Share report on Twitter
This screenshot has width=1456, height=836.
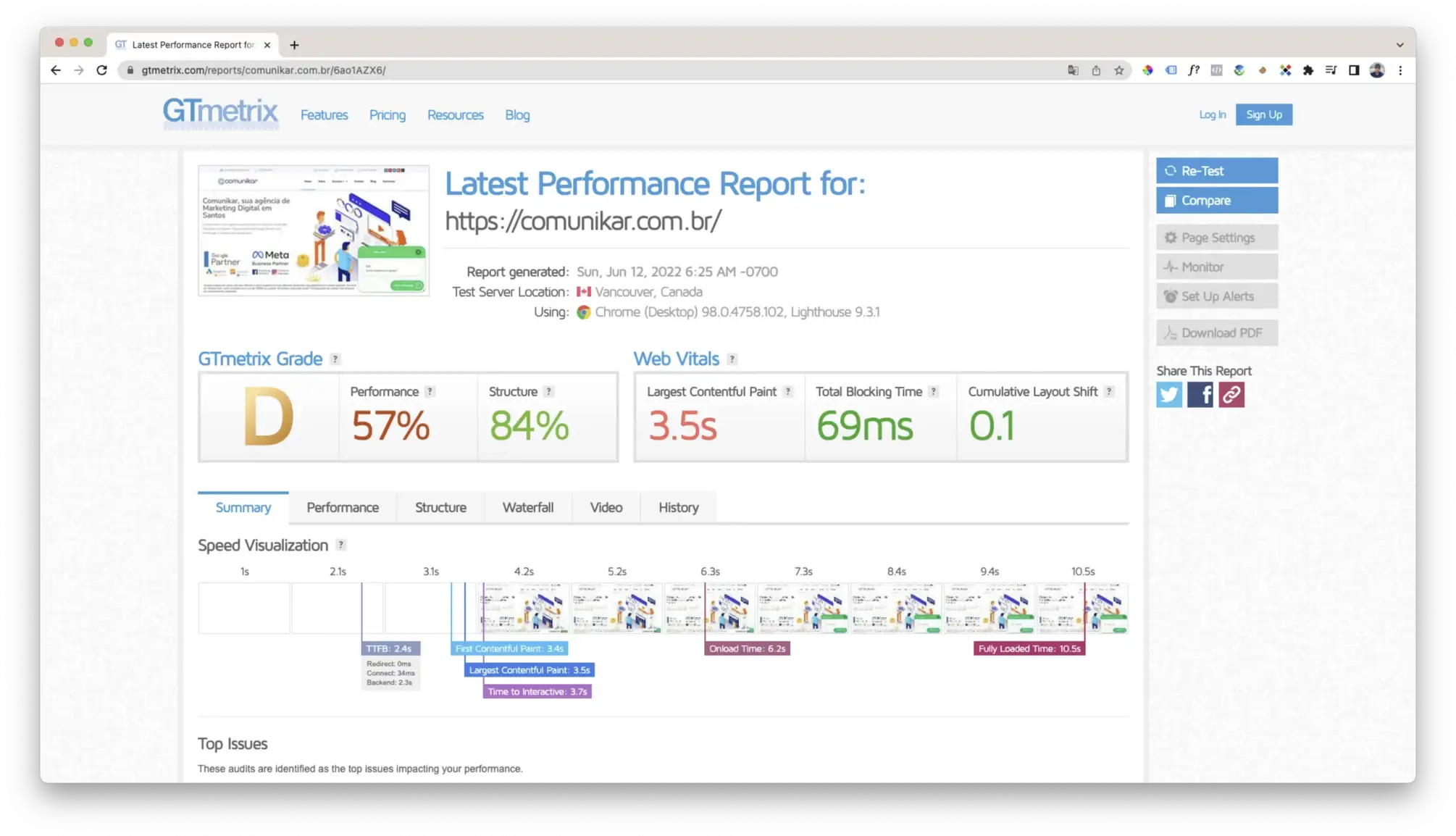click(1168, 395)
